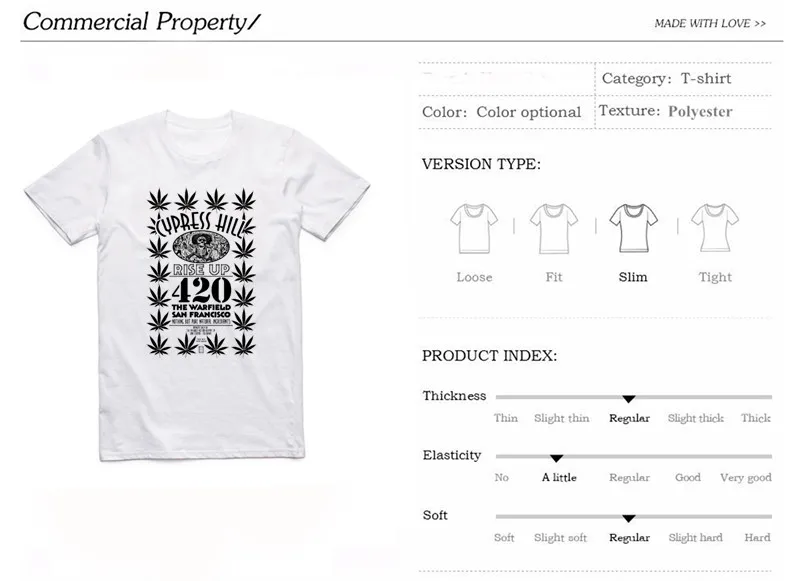The height and width of the screenshot is (581, 800).
Task: Choose the 'A little' elasticity label
Action: coord(559,477)
